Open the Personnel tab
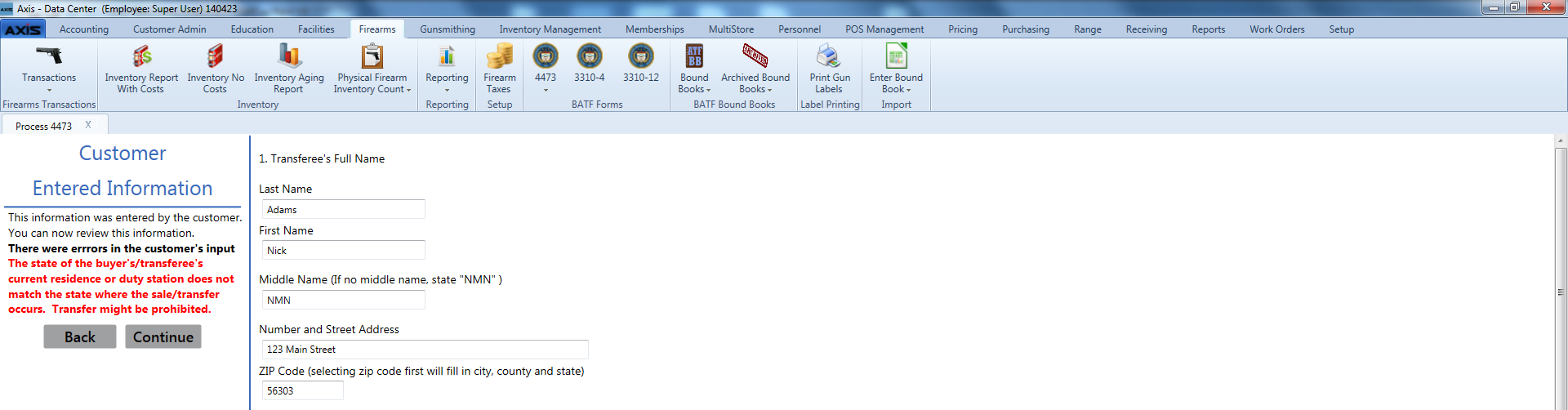1568x410 pixels. click(x=800, y=29)
